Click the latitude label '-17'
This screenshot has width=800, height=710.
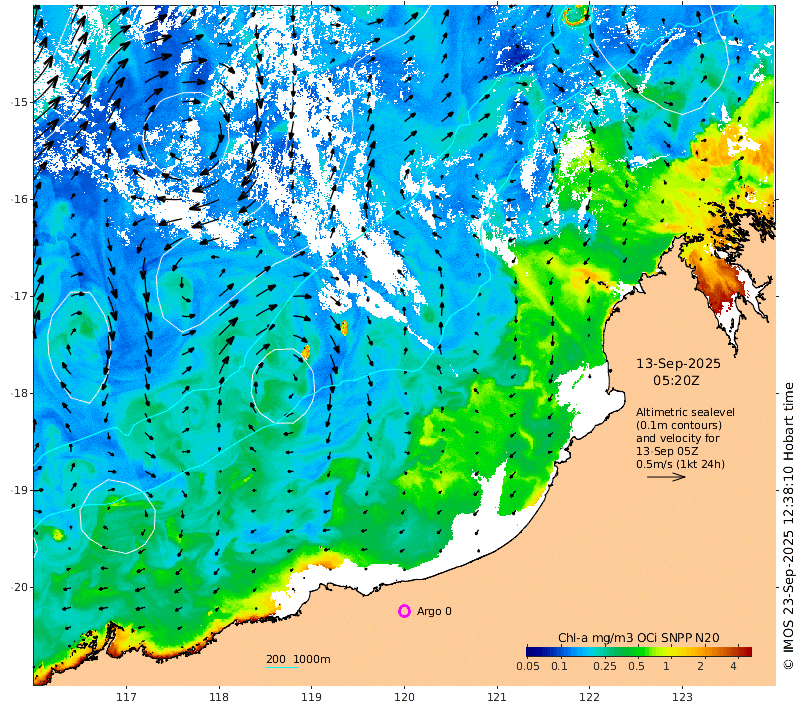pos(20,296)
